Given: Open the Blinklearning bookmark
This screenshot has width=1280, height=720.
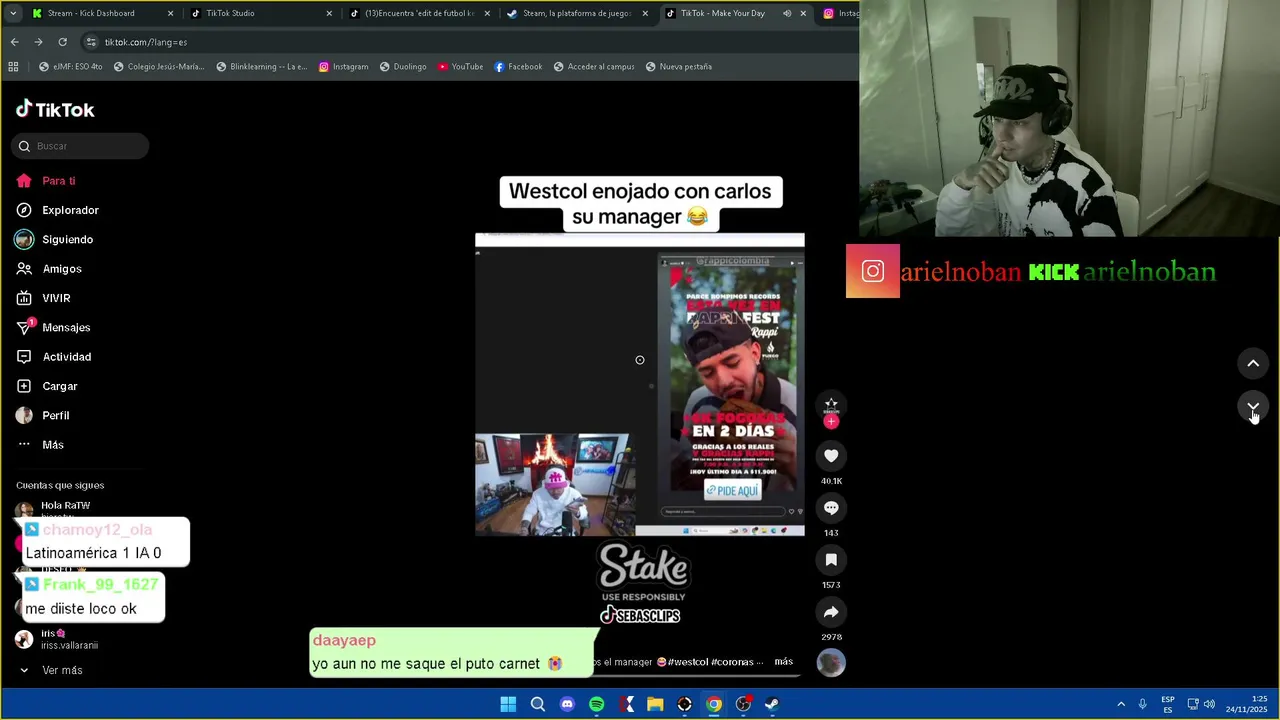Looking at the screenshot, I should (262, 66).
